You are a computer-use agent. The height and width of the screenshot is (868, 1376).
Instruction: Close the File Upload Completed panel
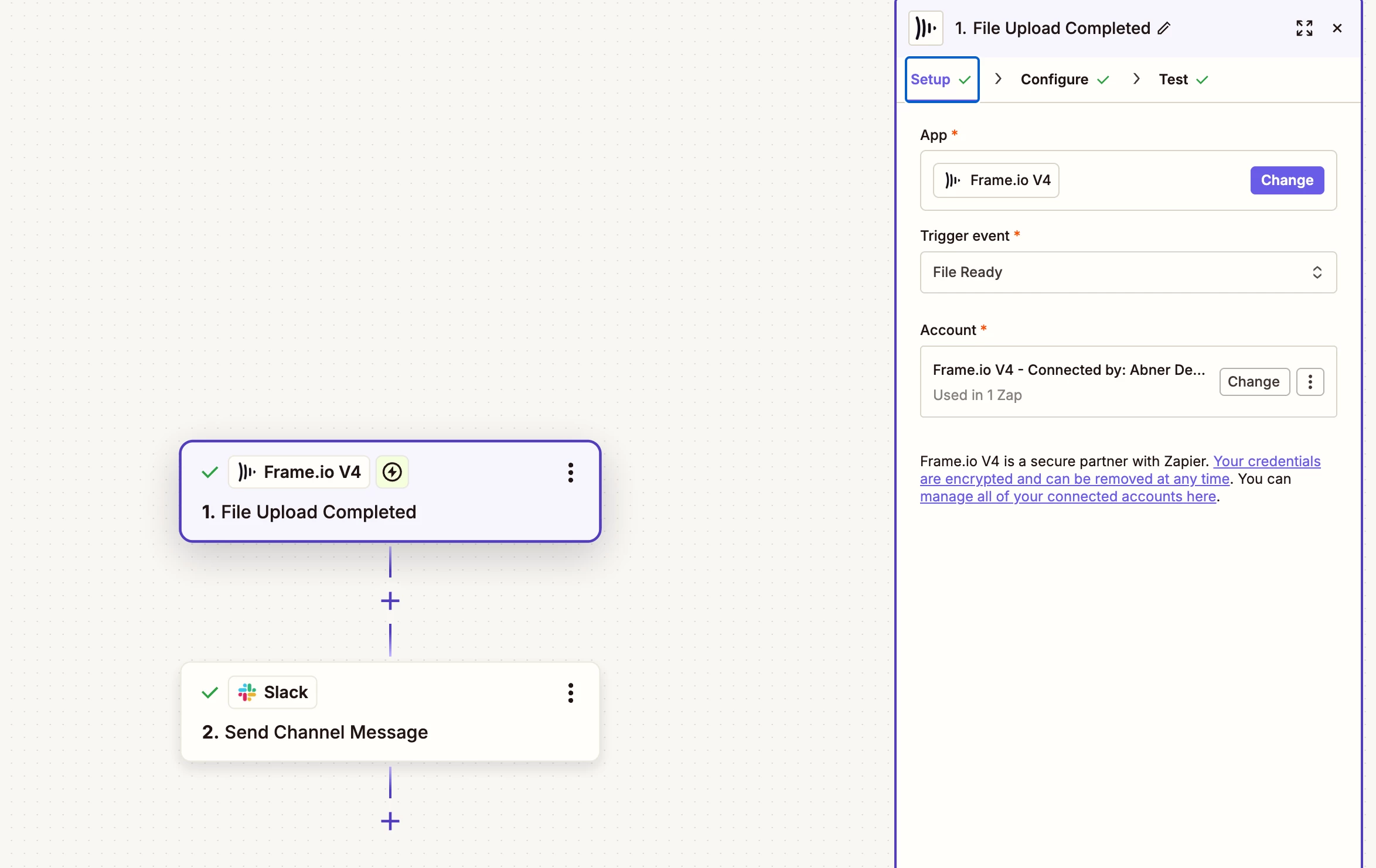[x=1337, y=28]
